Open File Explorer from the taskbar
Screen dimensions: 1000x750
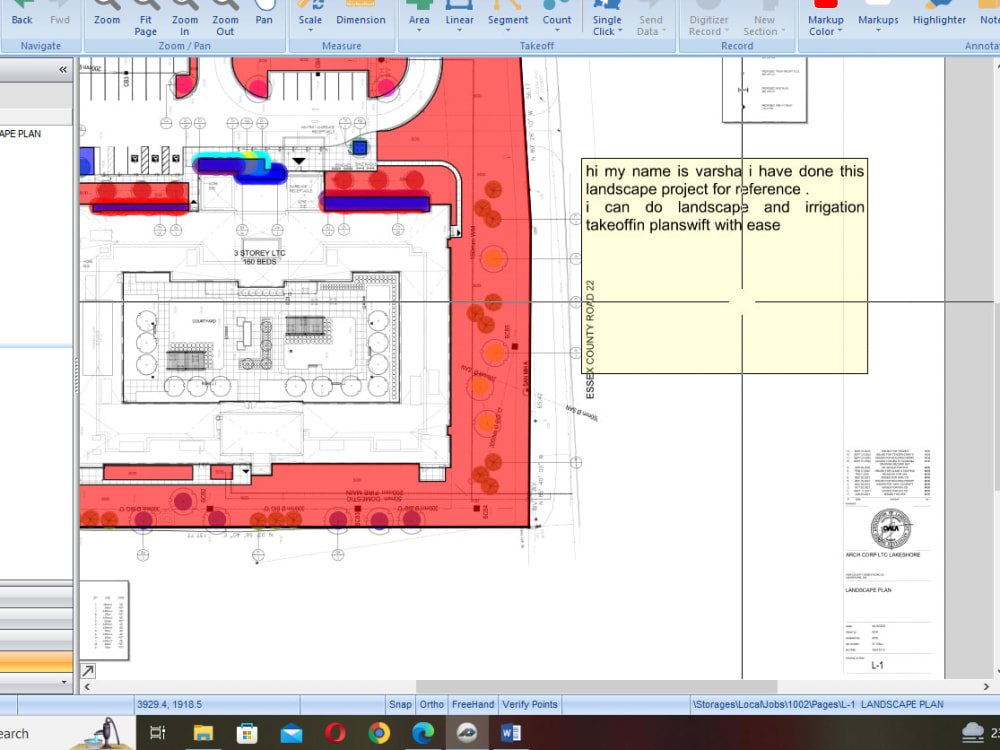(203, 733)
